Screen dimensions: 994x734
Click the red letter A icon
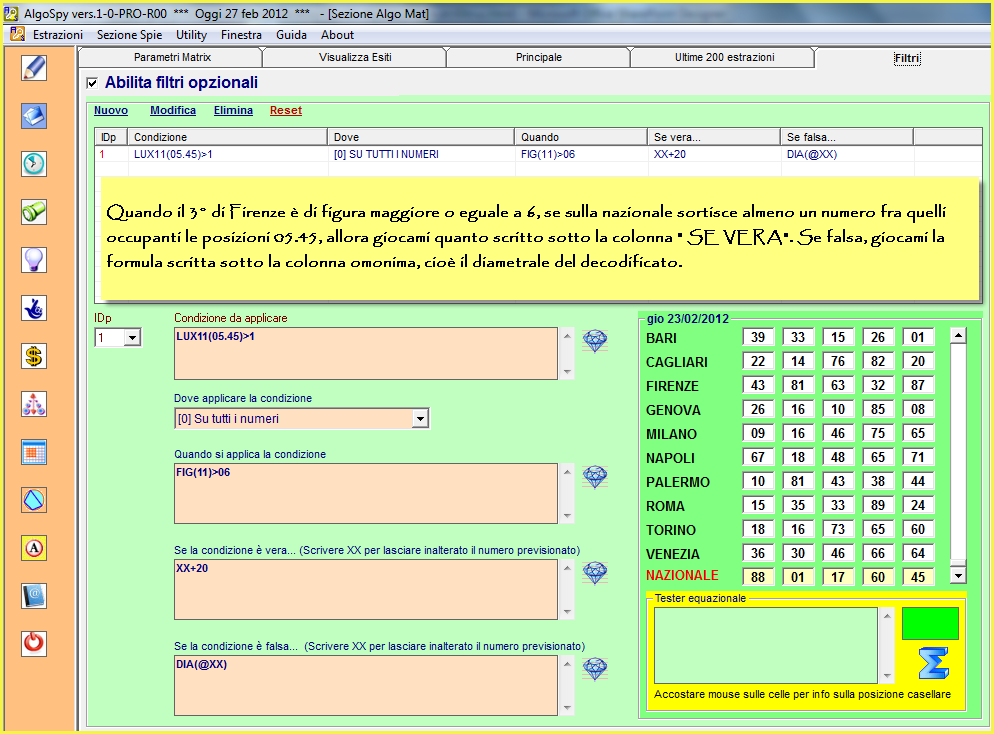(34, 548)
